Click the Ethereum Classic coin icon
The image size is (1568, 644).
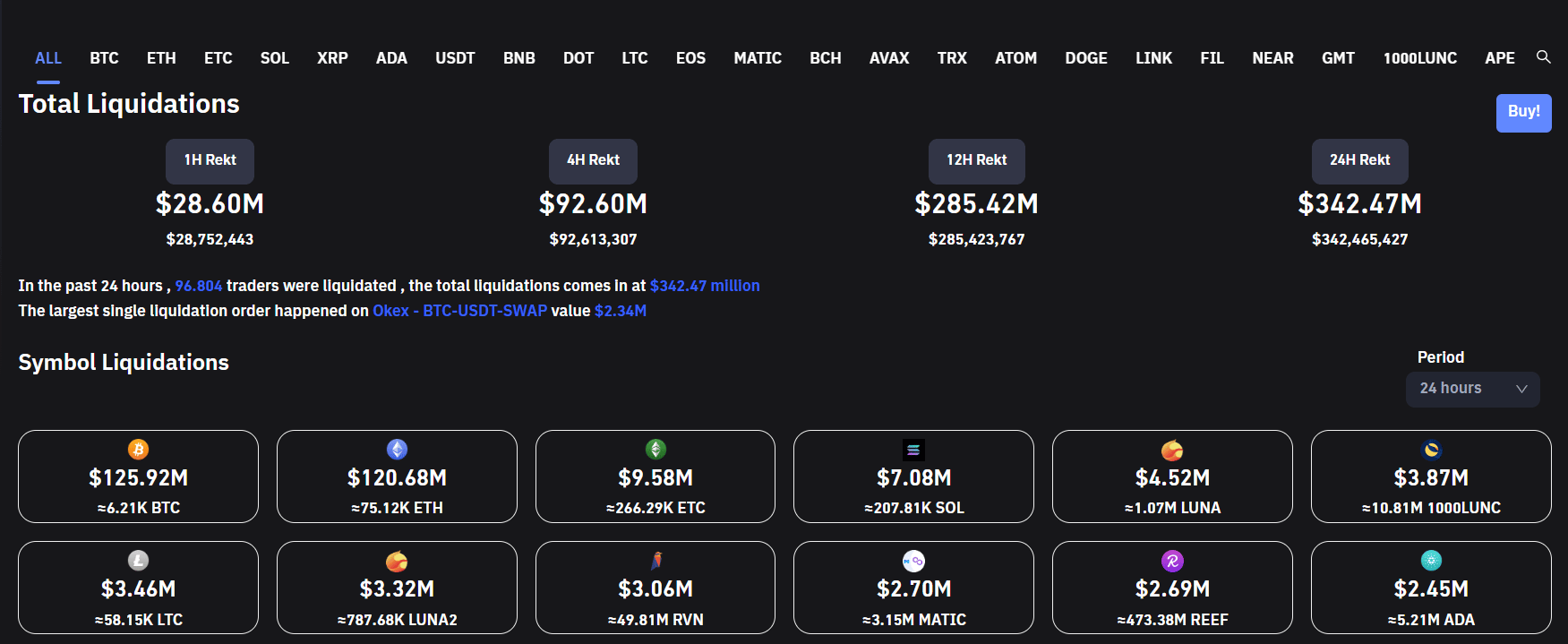[655, 450]
